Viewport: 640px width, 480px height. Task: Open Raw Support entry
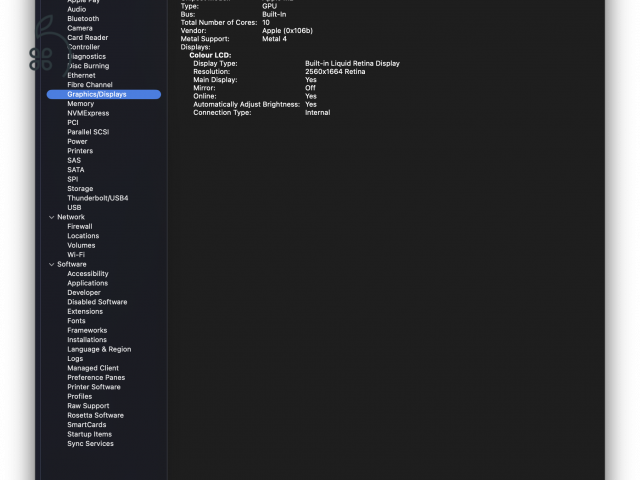88,406
